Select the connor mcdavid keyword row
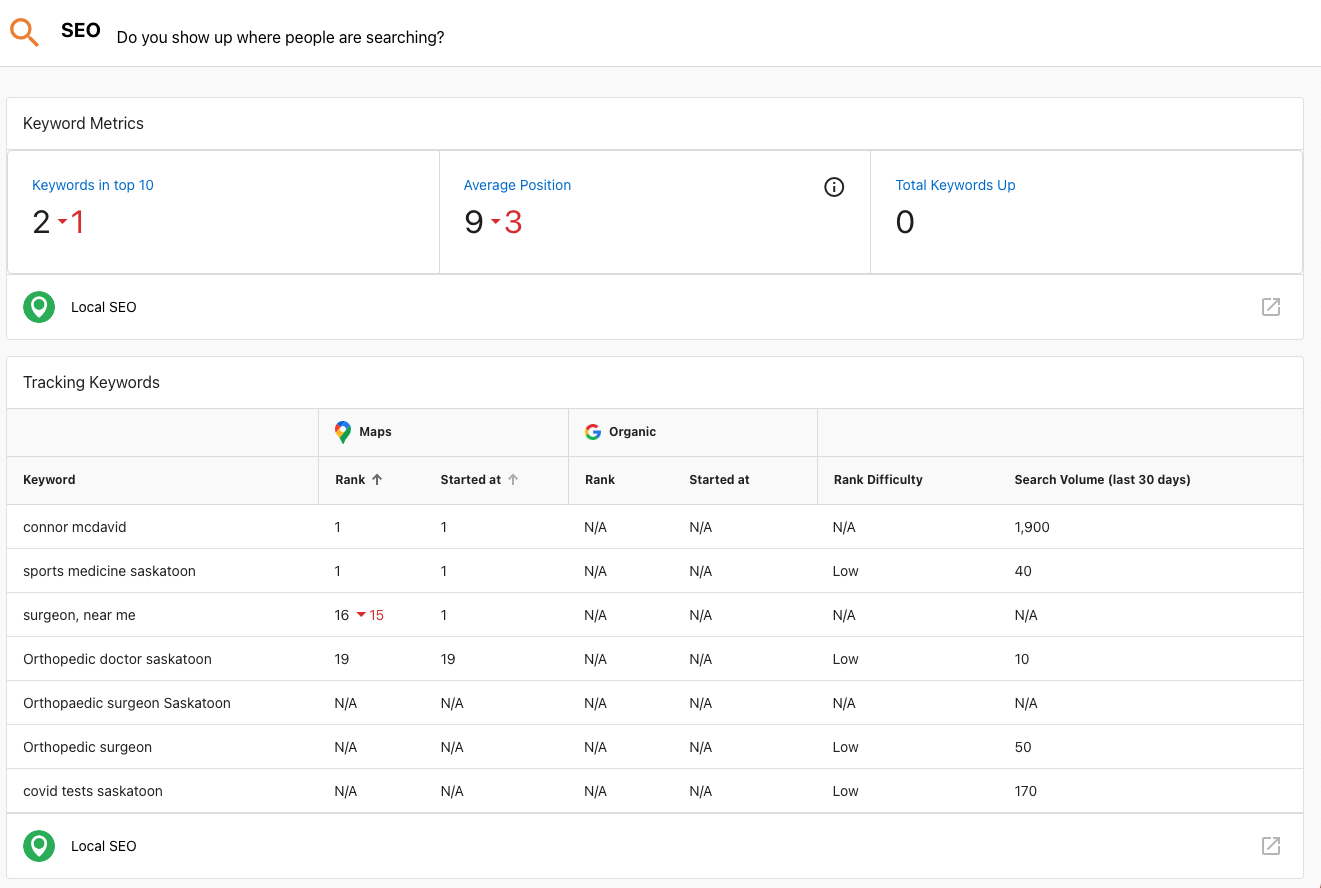This screenshot has height=888, width=1321. [75, 527]
